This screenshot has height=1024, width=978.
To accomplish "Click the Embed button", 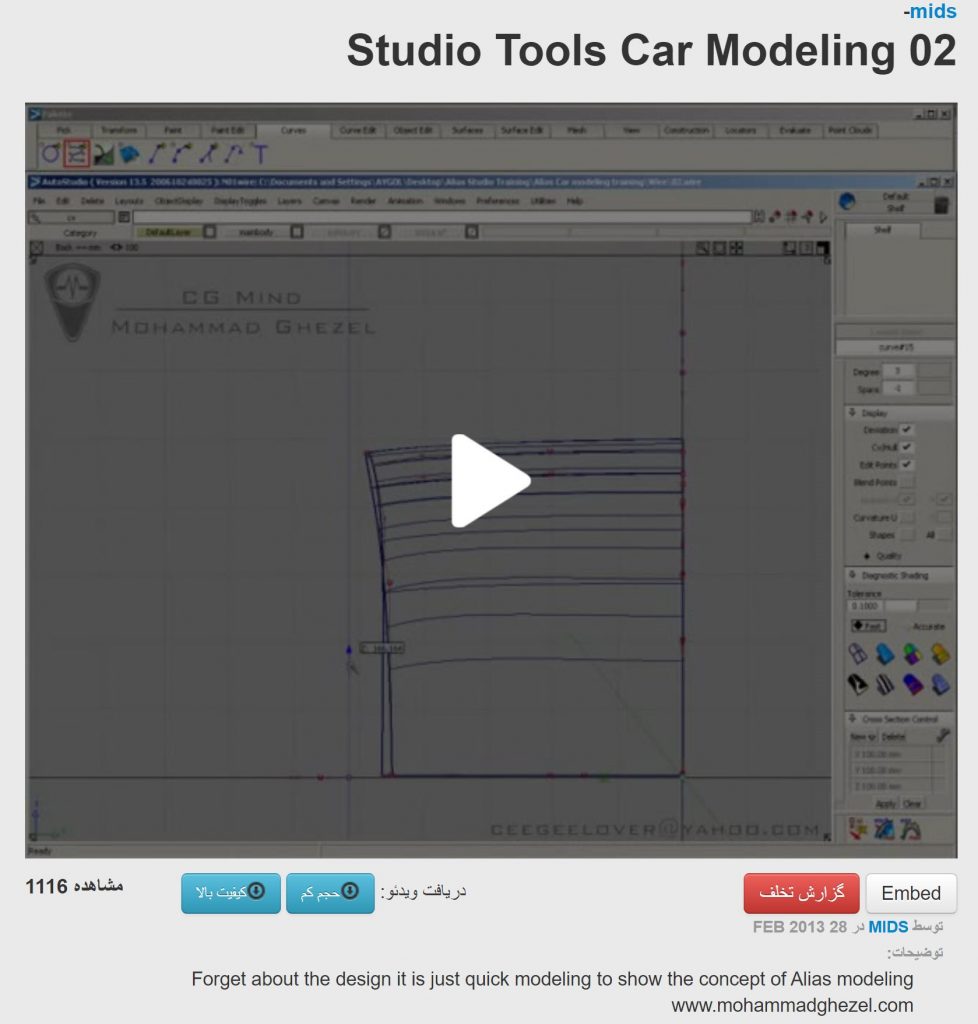I will [x=911, y=893].
